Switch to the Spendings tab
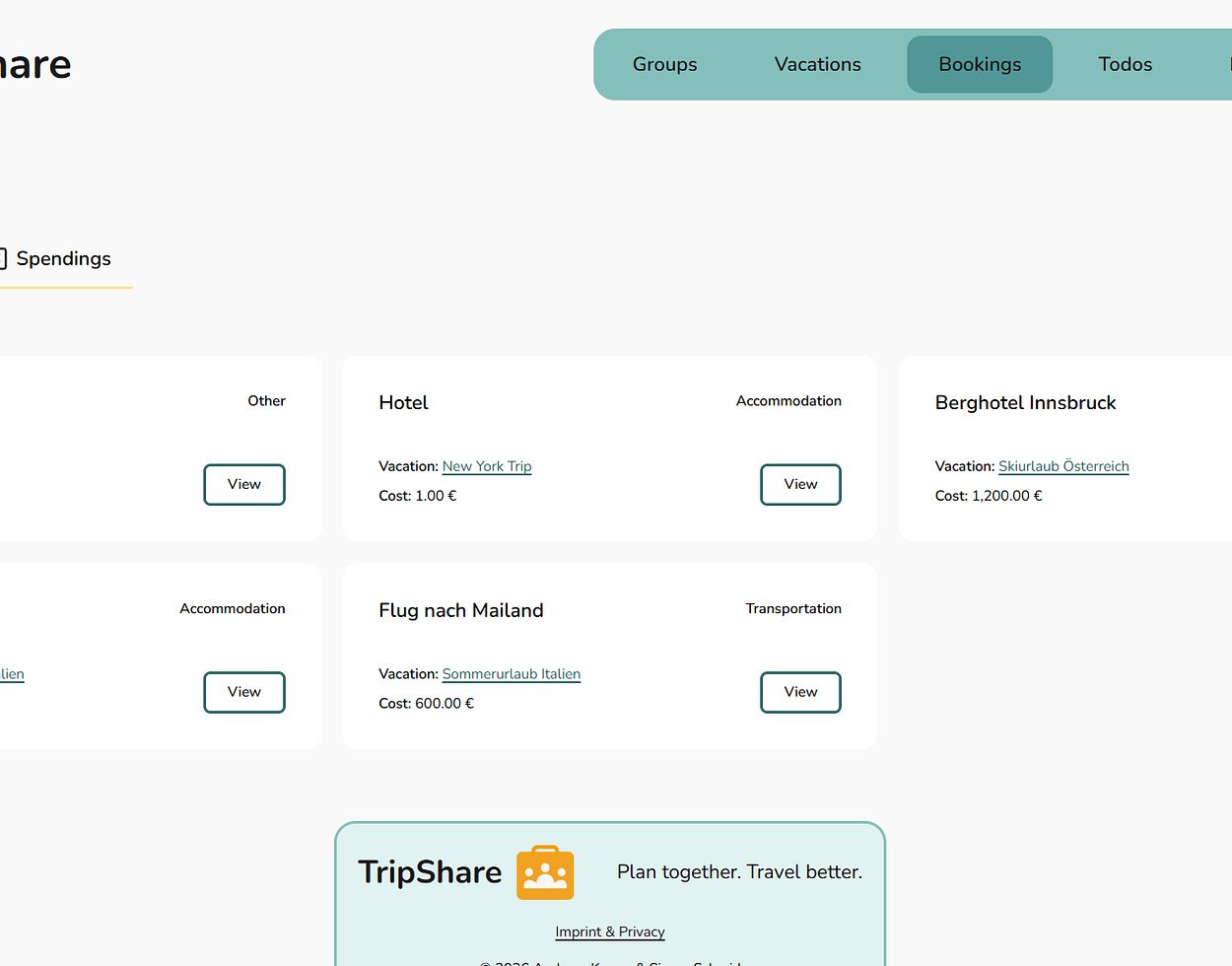 (x=63, y=259)
